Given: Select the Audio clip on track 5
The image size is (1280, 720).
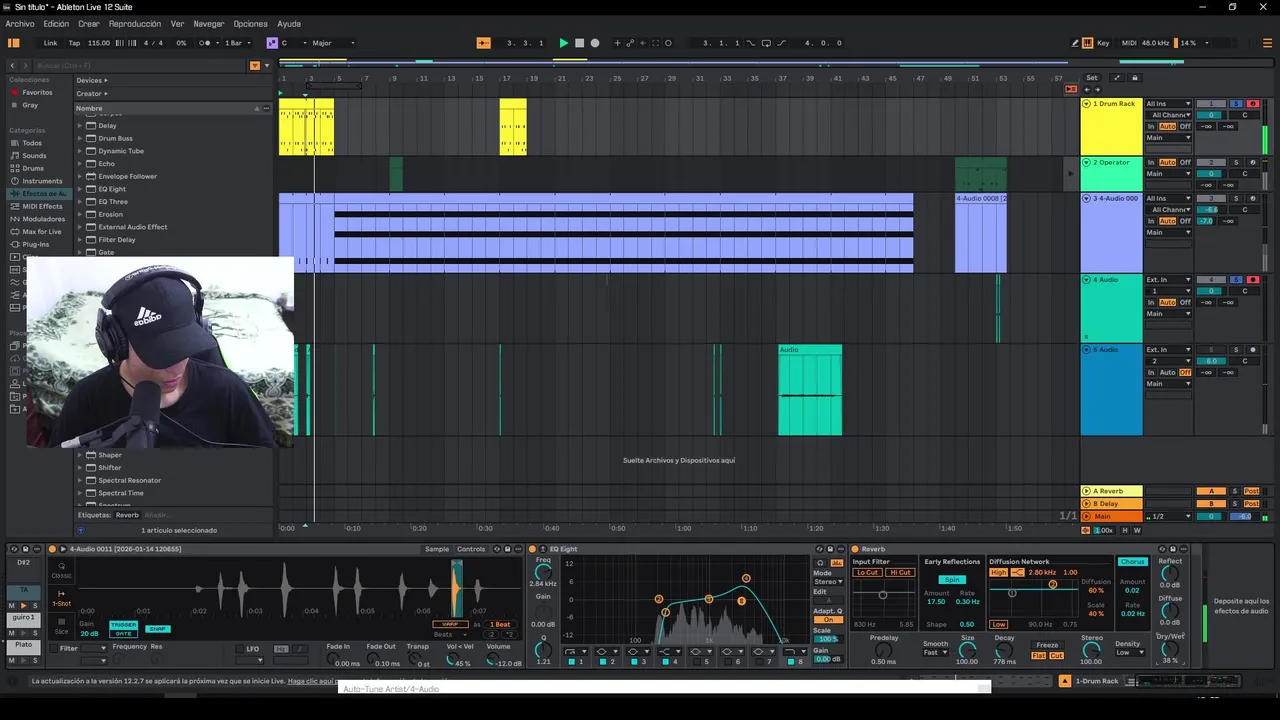Looking at the screenshot, I should 810,391.
